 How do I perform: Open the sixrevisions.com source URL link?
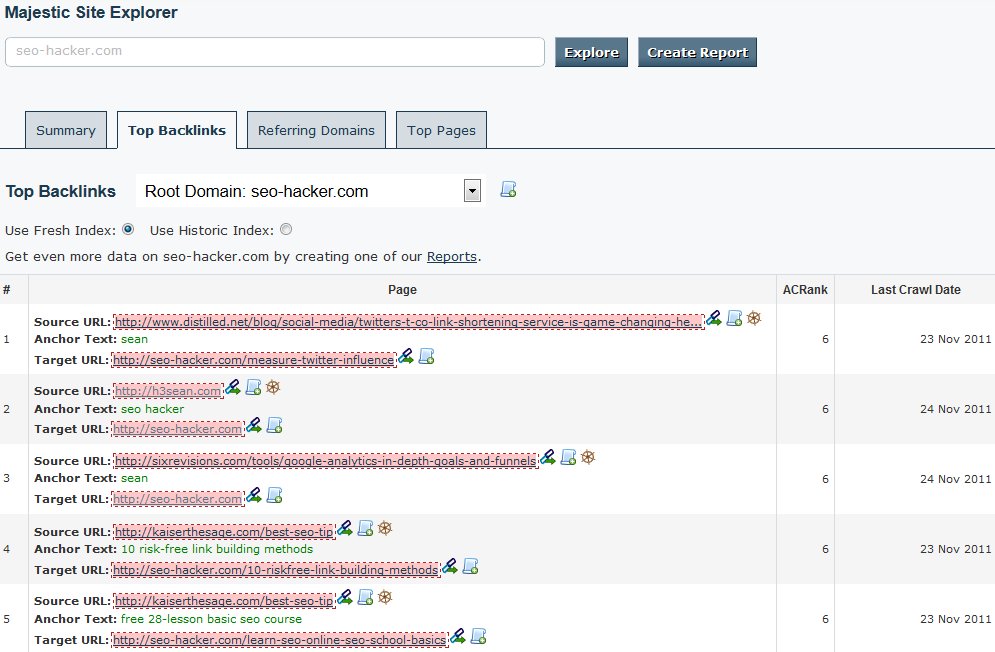click(325, 461)
